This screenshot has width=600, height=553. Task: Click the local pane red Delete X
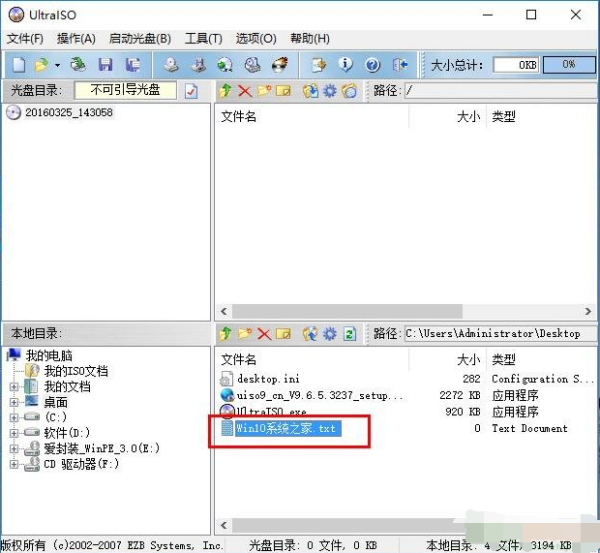tap(264, 334)
